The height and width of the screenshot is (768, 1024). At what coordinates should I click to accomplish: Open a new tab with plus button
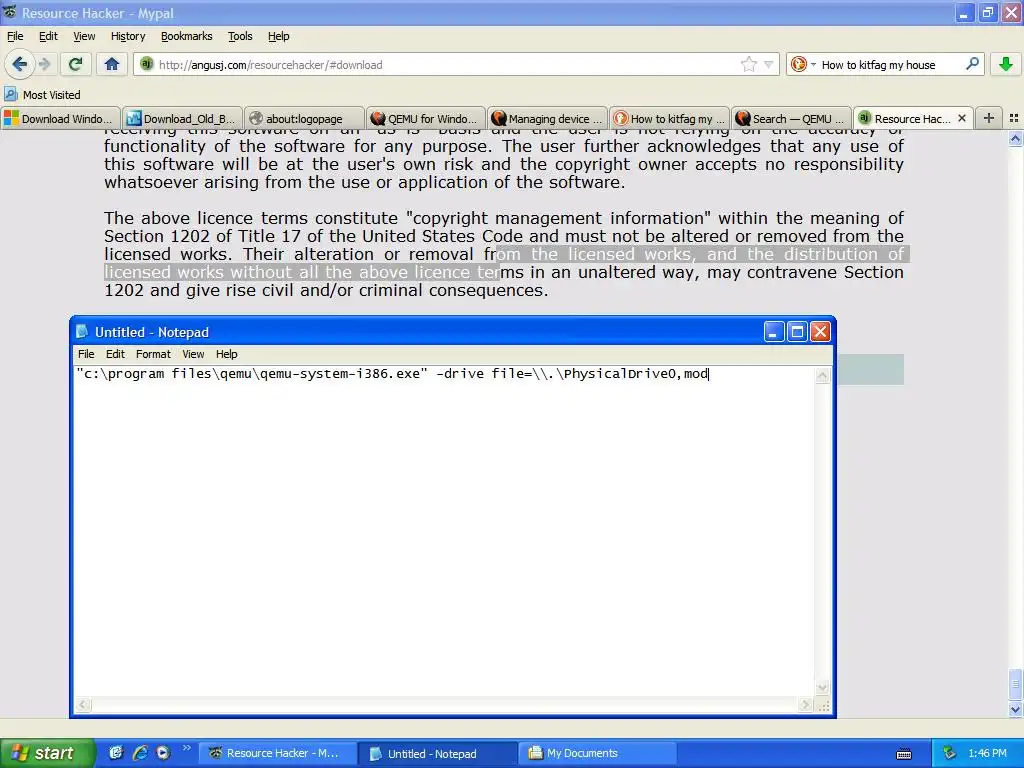pos(989,118)
